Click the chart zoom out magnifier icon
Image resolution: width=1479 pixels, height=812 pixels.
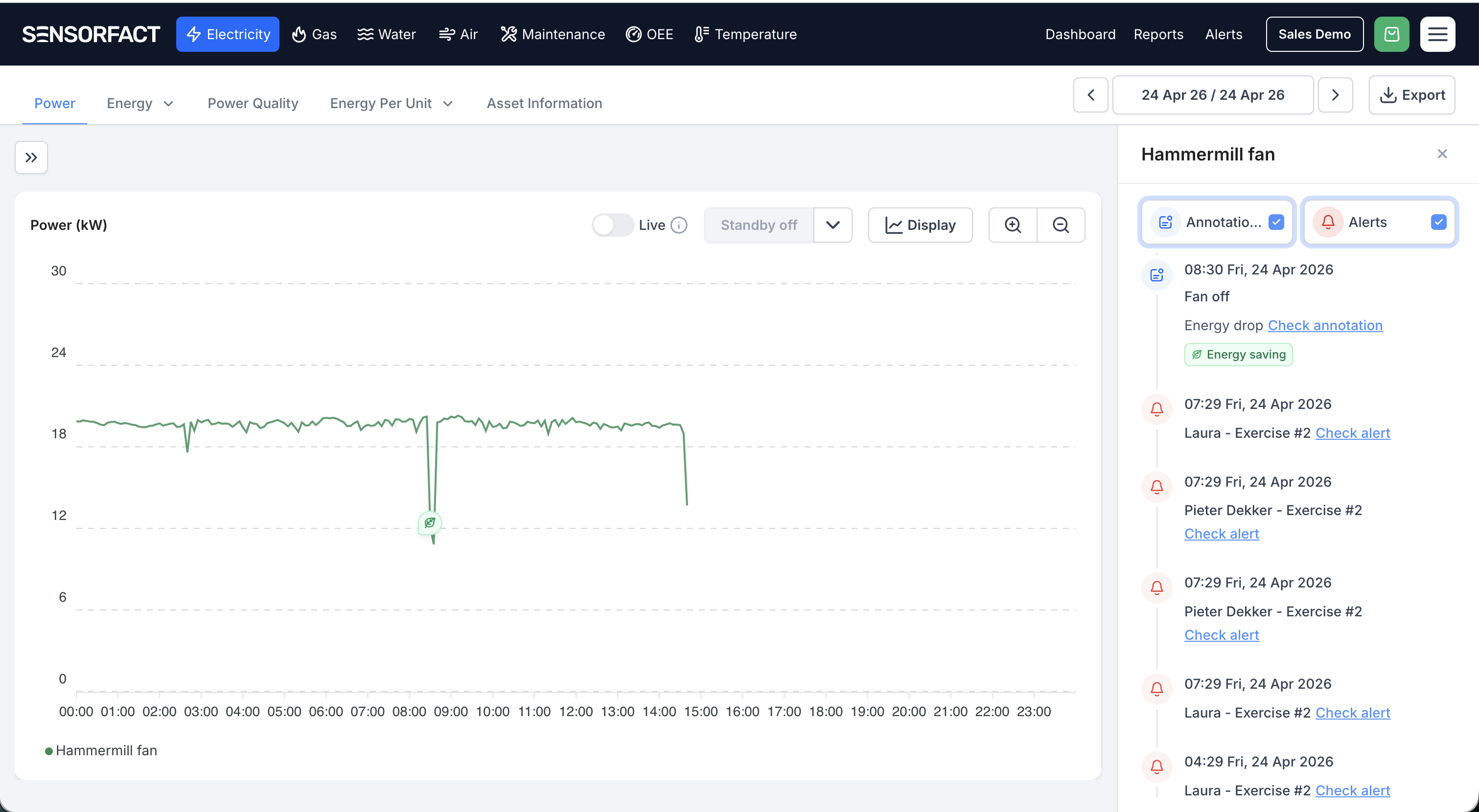pyautogui.click(x=1061, y=225)
